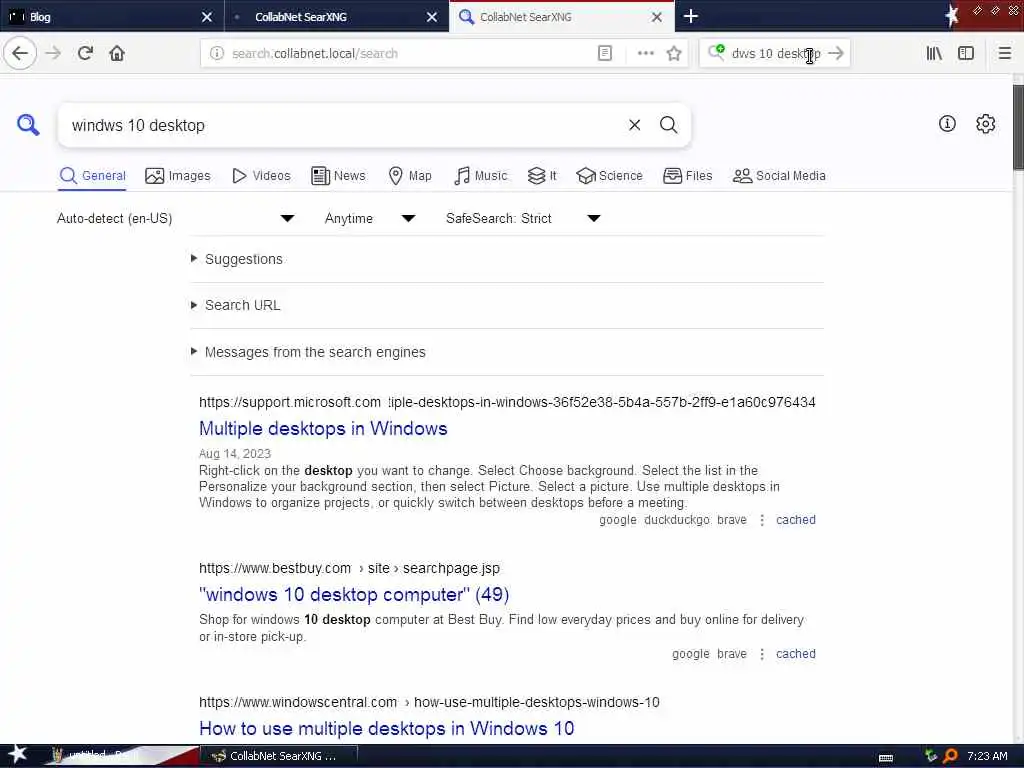Select the It category
The width and height of the screenshot is (1024, 768).
point(542,176)
